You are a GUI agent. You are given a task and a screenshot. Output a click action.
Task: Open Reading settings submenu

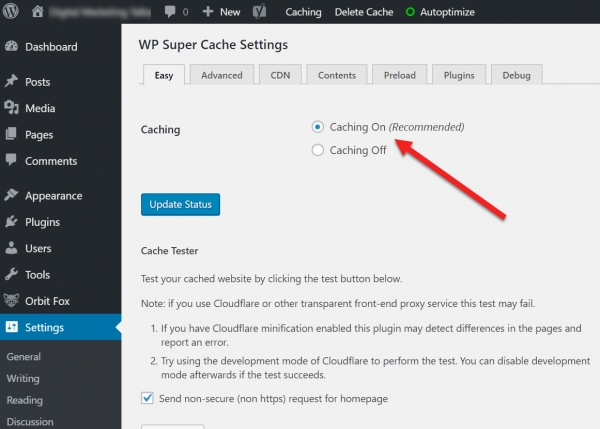24,400
